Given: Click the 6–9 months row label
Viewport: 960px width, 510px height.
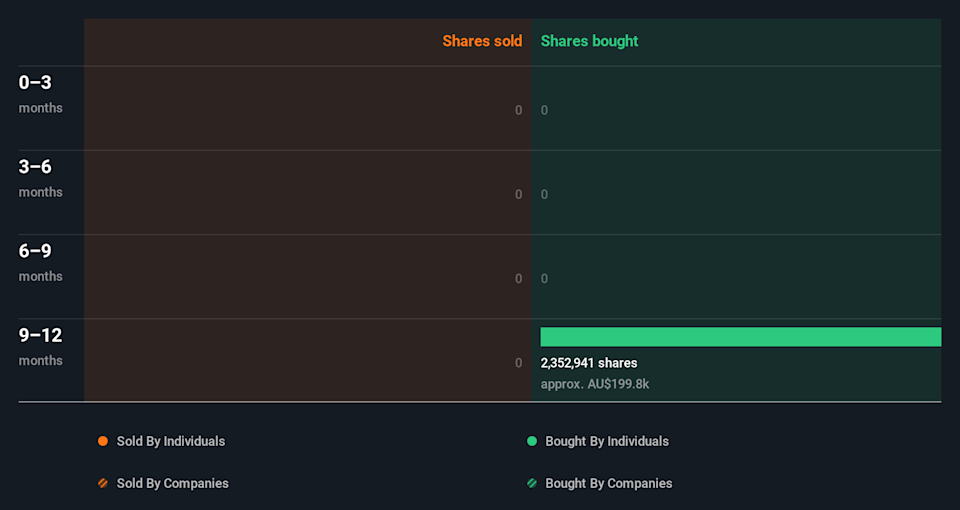Looking at the screenshot, I should pyautogui.click(x=40, y=262).
